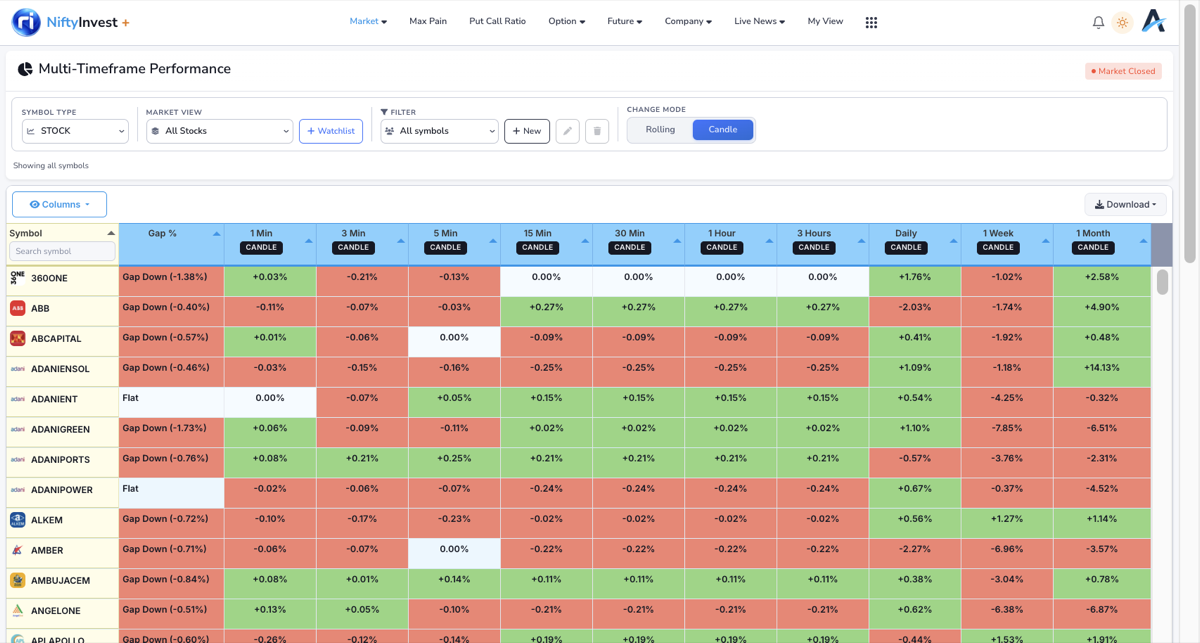Switch change mode to Rolling

(660, 130)
